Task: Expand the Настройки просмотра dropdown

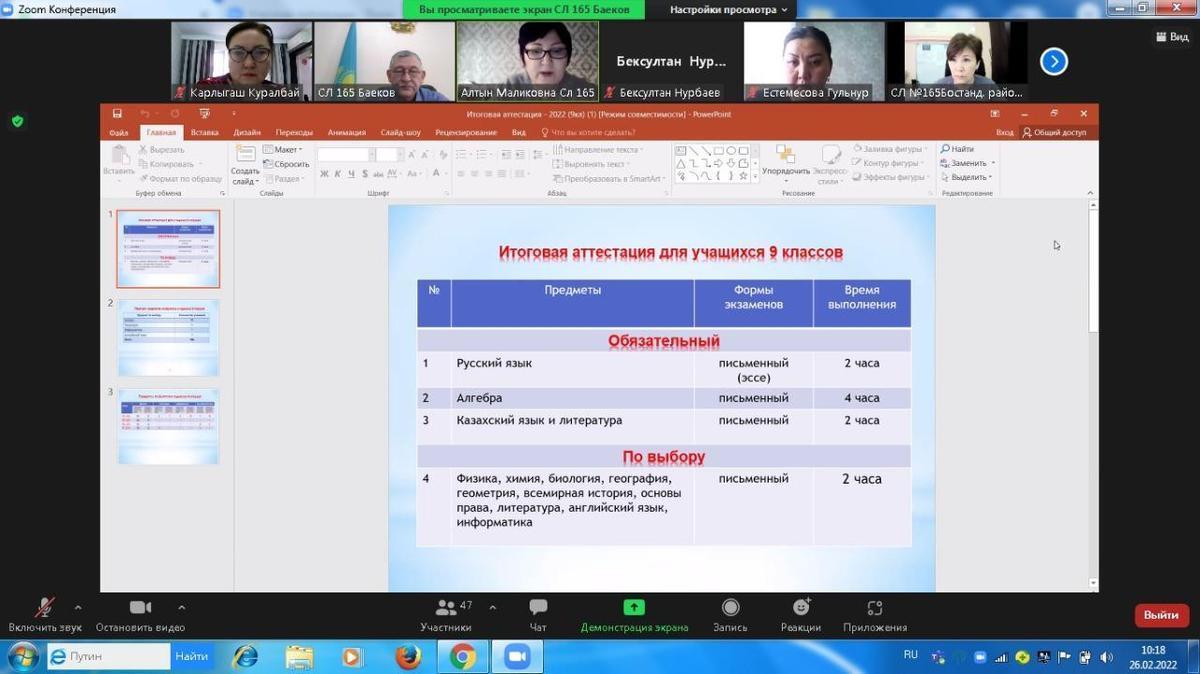Action: point(729,10)
